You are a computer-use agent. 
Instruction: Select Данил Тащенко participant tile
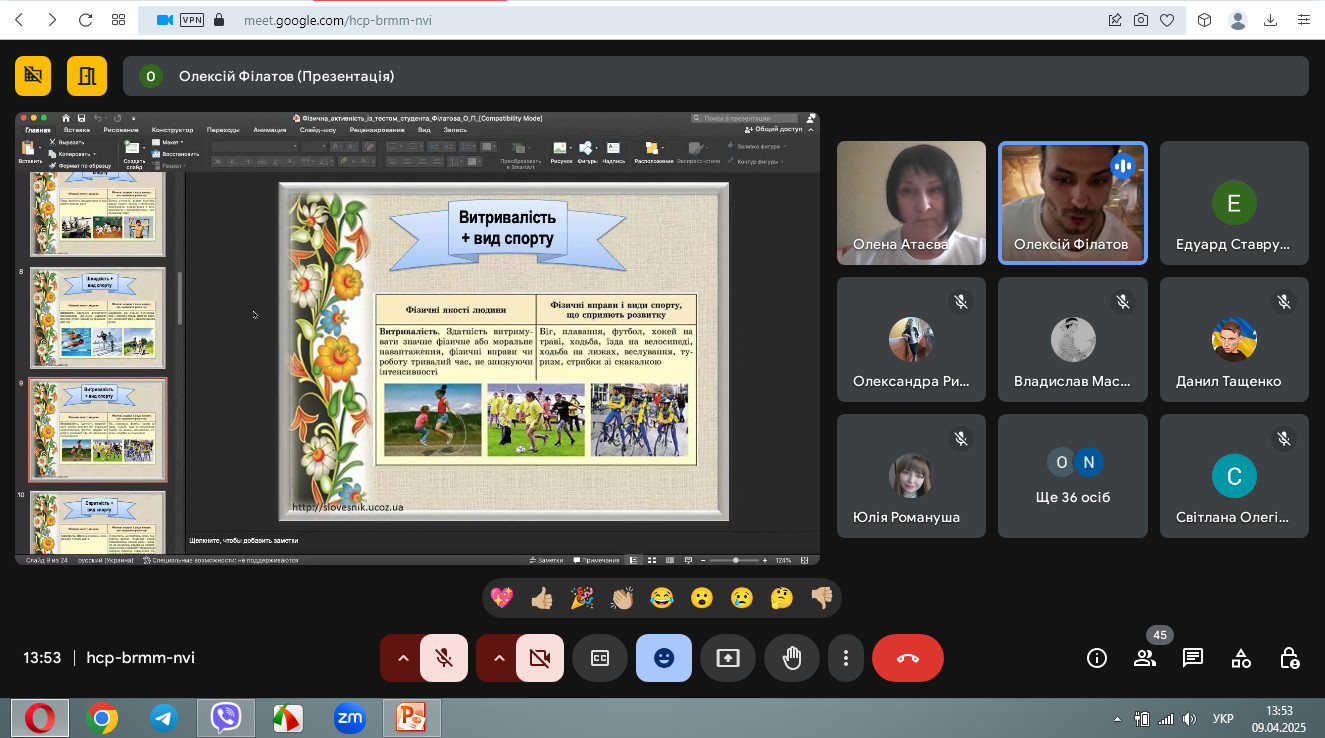pos(1234,339)
